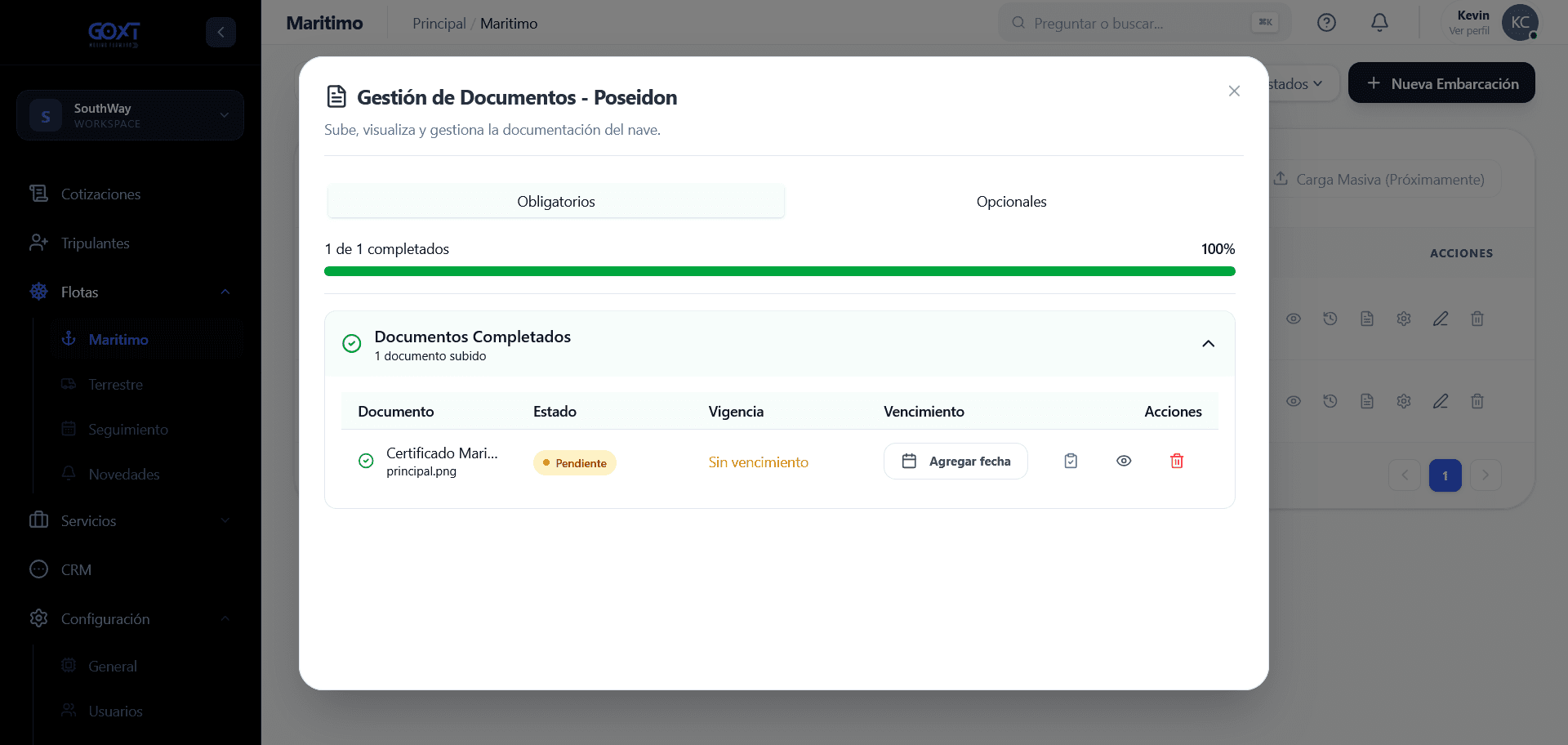
Task: Switch to the Opcionales tab
Action: click(x=1011, y=202)
